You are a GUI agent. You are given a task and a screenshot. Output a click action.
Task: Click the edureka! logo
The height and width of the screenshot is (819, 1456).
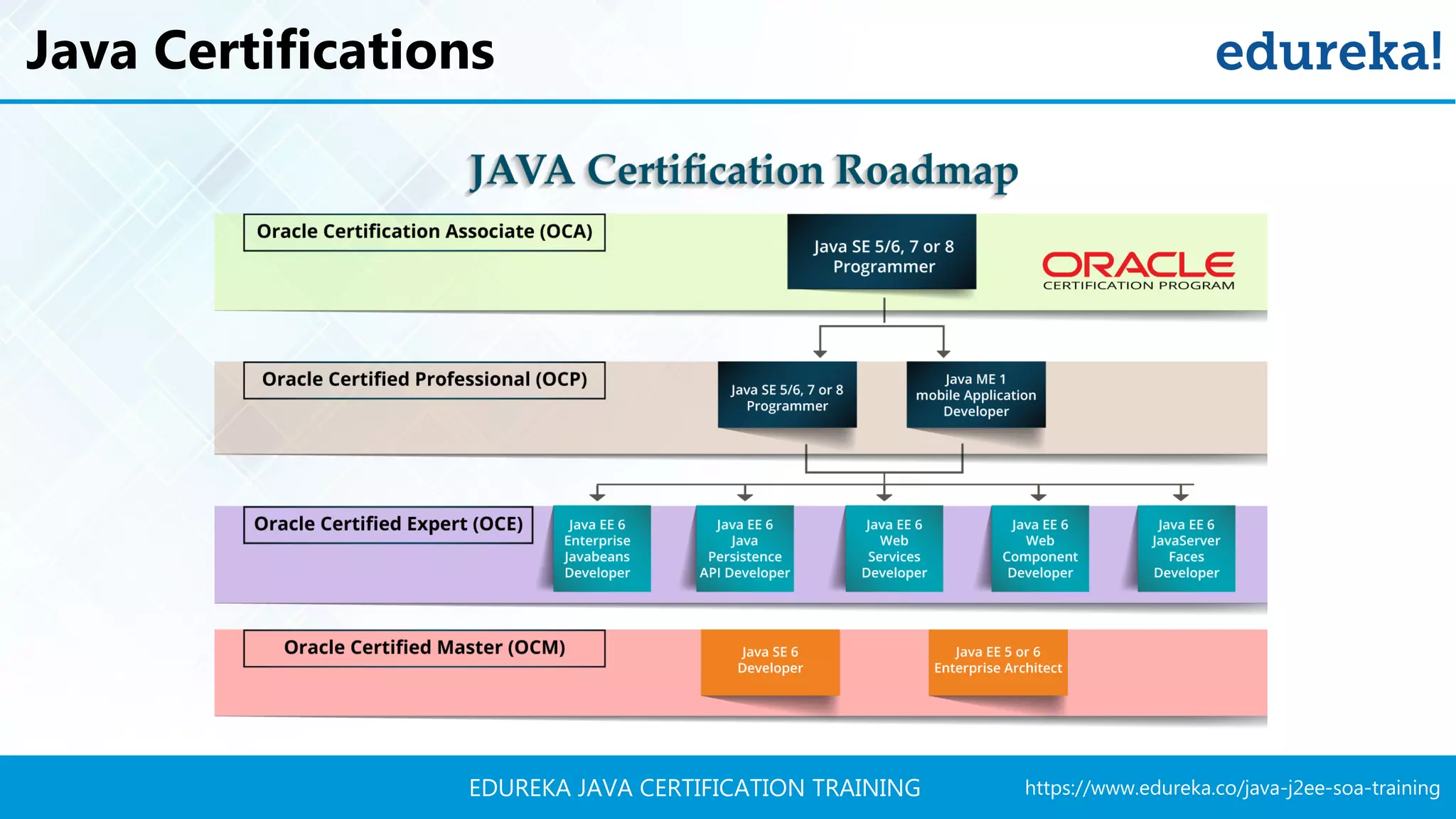tap(1329, 52)
